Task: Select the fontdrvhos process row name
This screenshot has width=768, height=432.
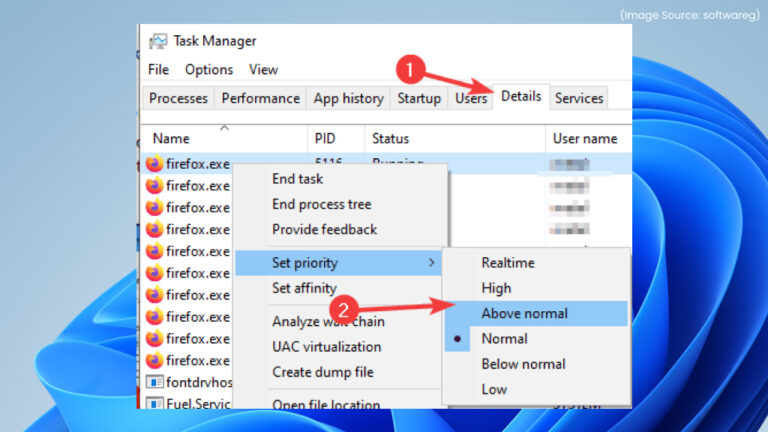Action: (199, 382)
